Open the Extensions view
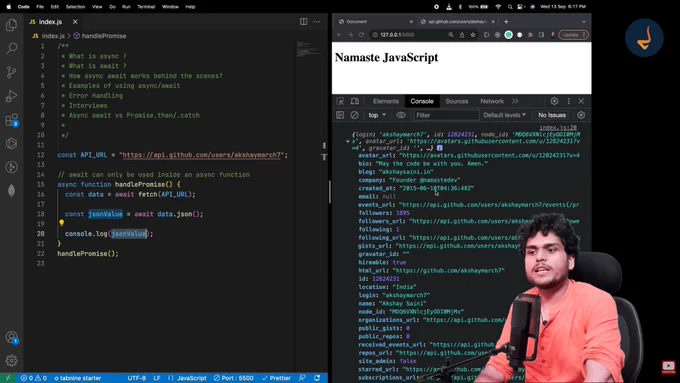The image size is (680, 383). (11, 120)
